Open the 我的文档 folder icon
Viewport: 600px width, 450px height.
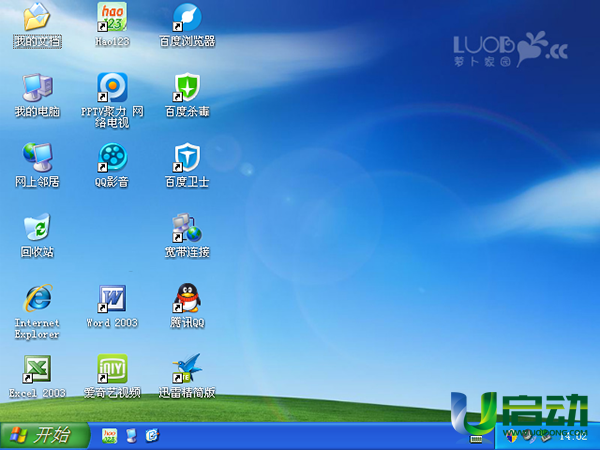pos(37,17)
